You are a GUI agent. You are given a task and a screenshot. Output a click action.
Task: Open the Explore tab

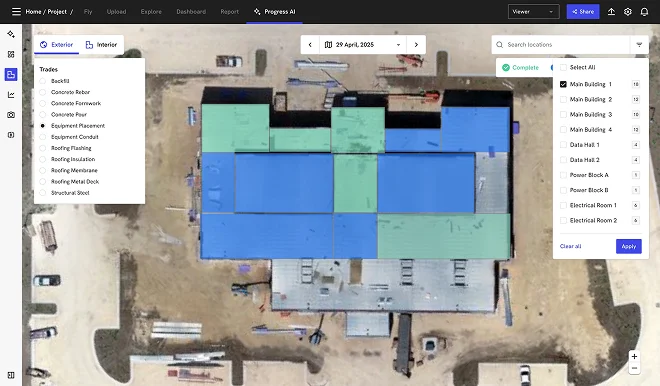click(151, 12)
